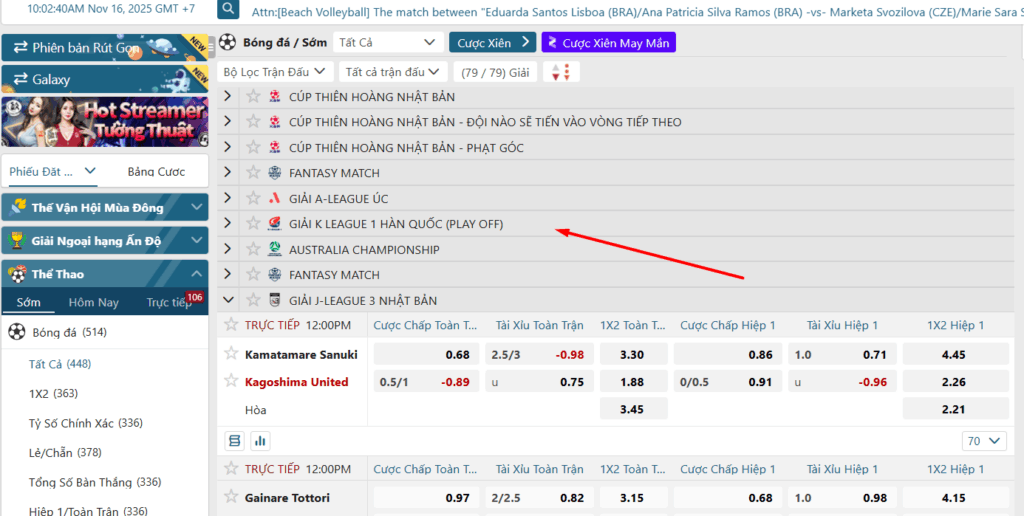This screenshot has width=1024, height=516.
Task: Open the 70 more bets dropdown
Action: (984, 441)
